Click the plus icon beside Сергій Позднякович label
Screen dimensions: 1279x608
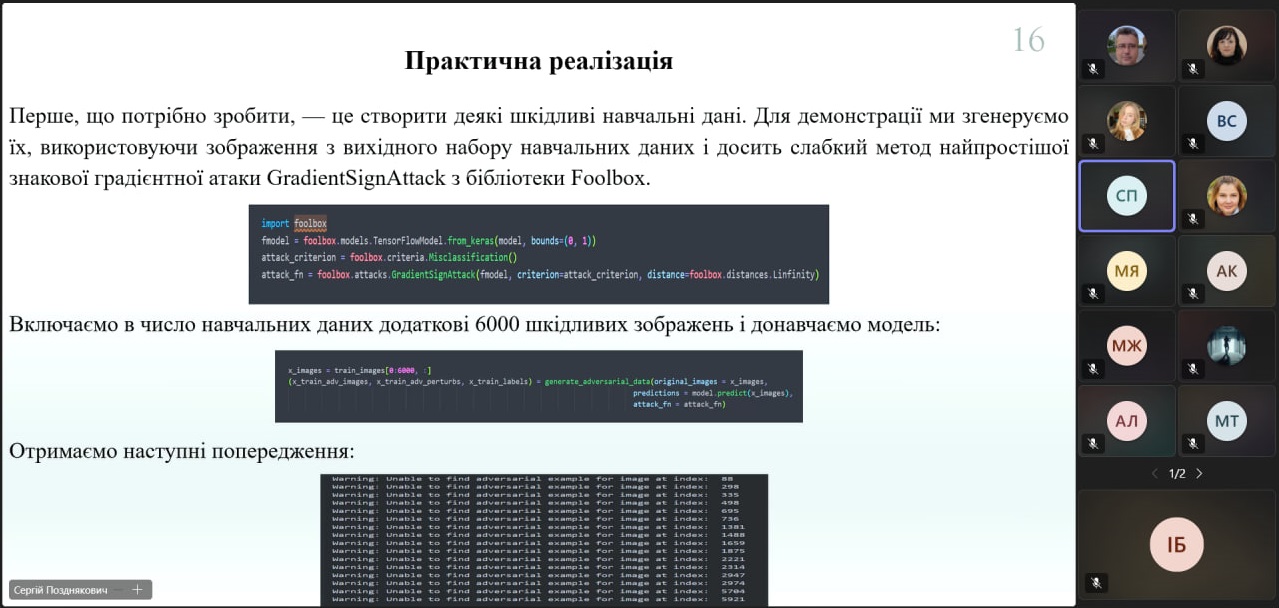[x=137, y=590]
